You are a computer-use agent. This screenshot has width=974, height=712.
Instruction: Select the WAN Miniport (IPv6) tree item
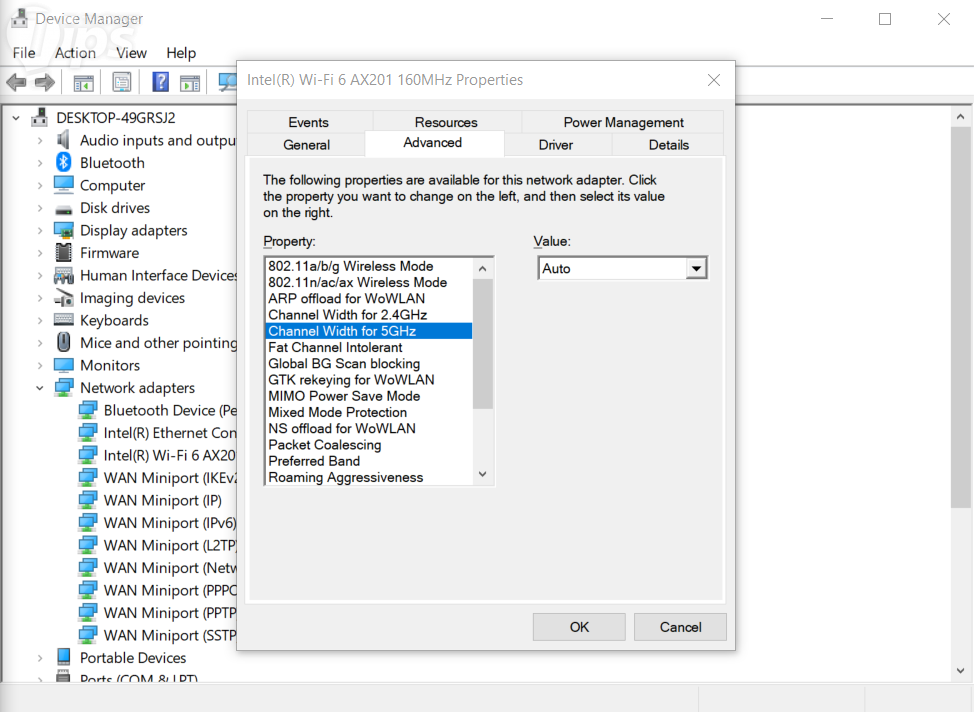point(170,523)
